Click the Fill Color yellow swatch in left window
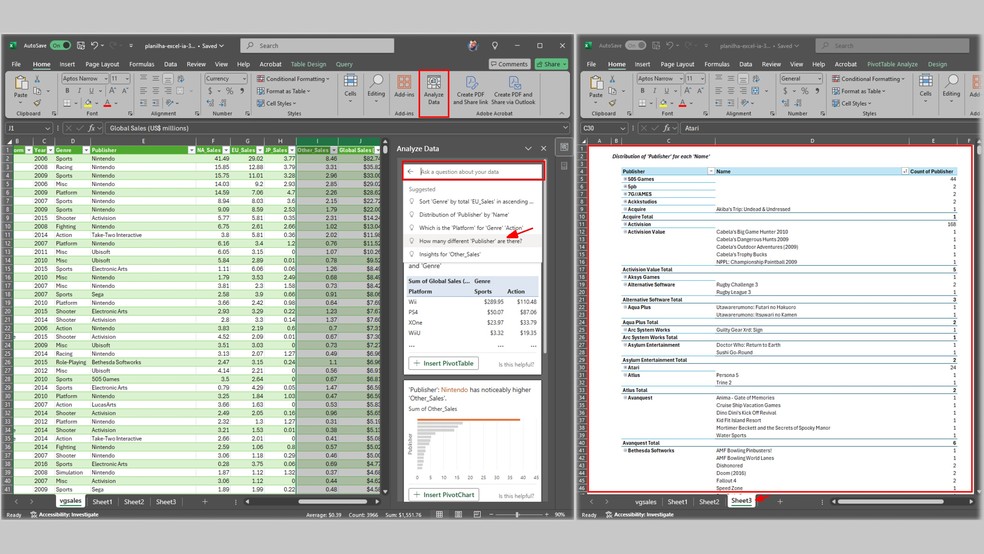Image resolution: width=984 pixels, height=554 pixels. coord(88,103)
